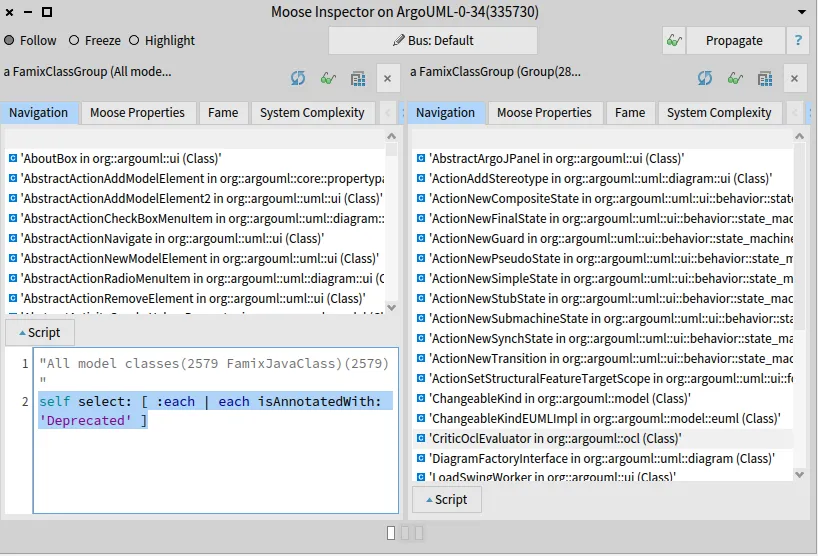Select 'ActionNewSubmachineState' row
The image size is (818, 556).
(604, 318)
